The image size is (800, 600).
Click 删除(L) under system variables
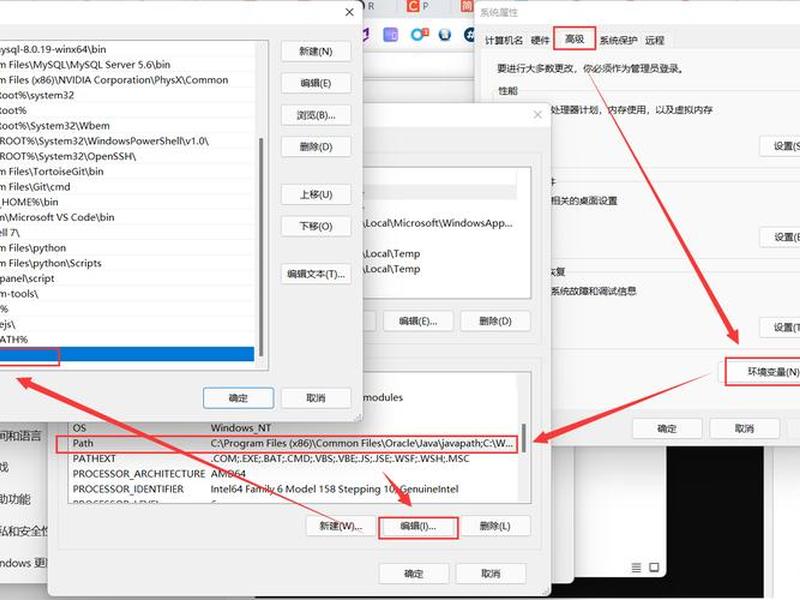(x=495, y=526)
